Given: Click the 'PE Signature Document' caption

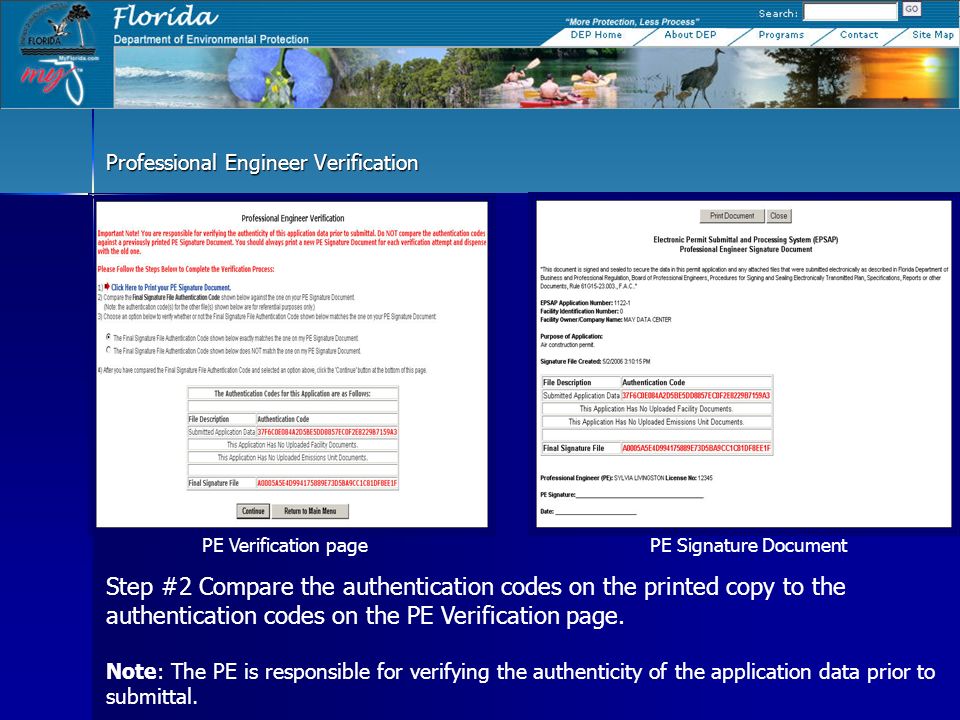Looking at the screenshot, I should coord(748,546).
